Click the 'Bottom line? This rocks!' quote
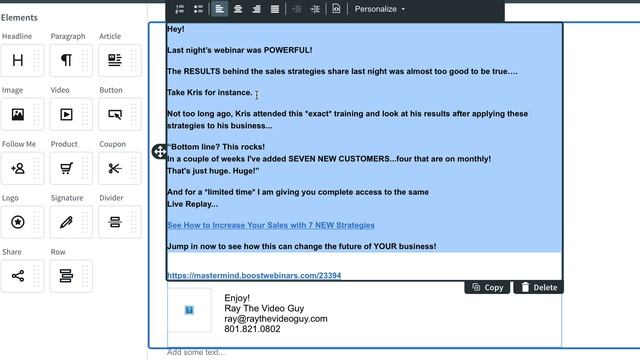This screenshot has height=360, width=640. coord(216,147)
